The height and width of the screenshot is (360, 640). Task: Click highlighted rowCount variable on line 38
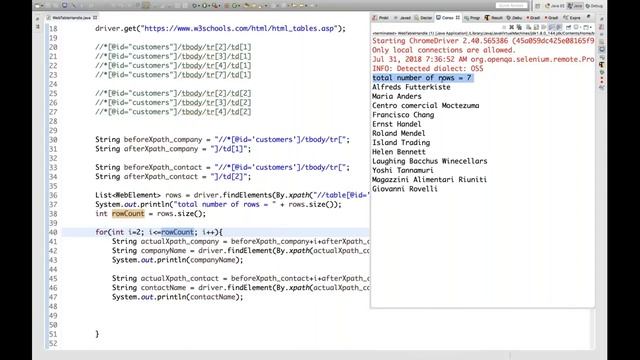click(x=128, y=213)
